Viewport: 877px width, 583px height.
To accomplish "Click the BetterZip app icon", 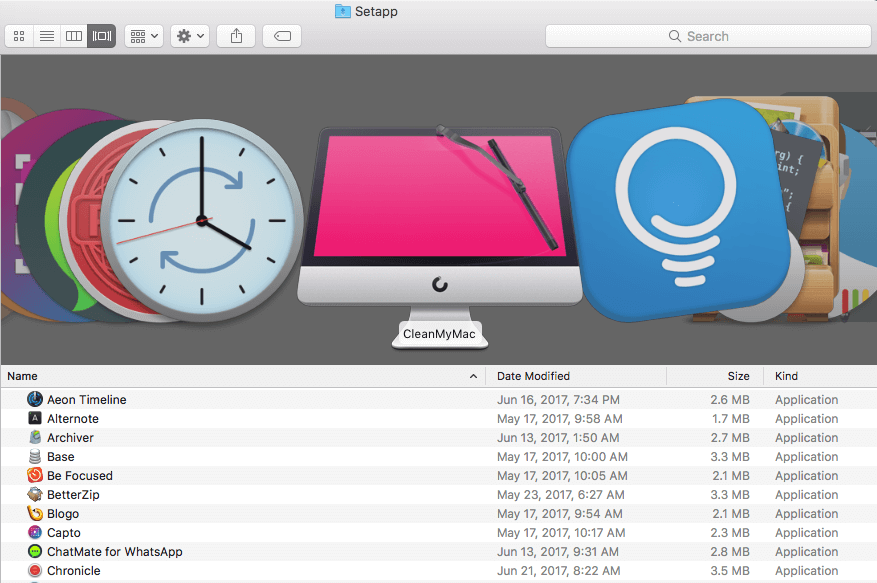I will point(35,494).
